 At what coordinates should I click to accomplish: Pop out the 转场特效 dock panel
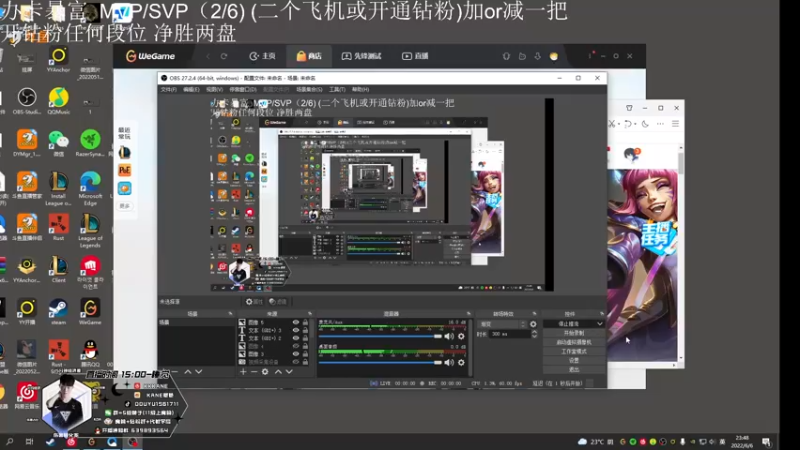(534, 314)
